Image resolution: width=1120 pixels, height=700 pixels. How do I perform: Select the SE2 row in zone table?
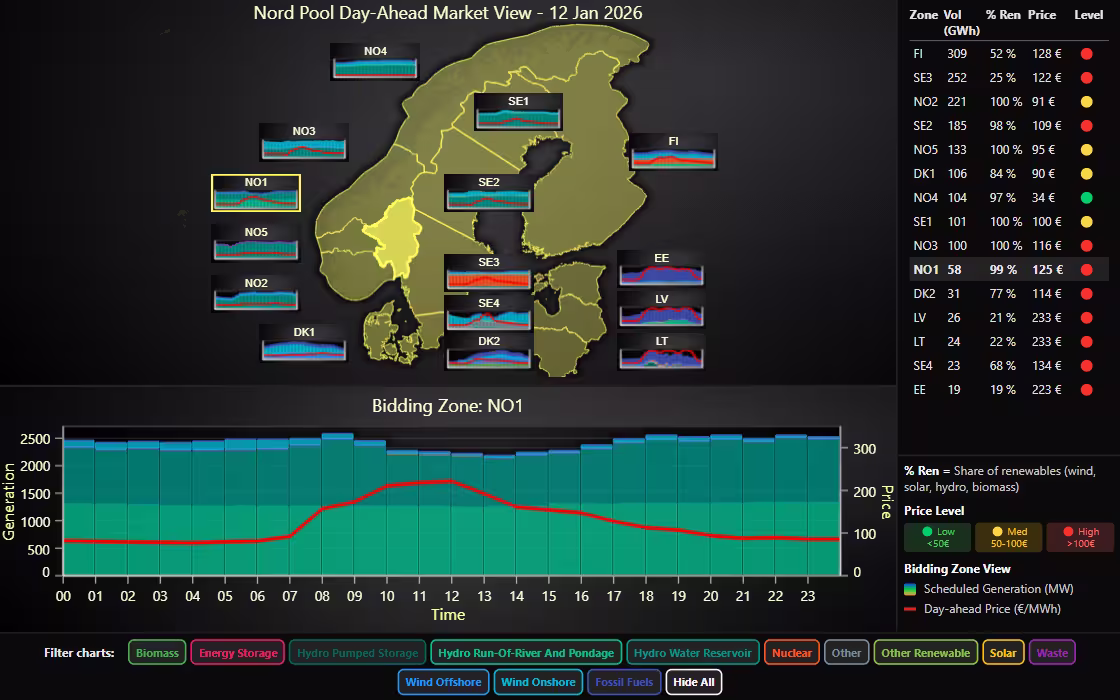[x=1008, y=126]
